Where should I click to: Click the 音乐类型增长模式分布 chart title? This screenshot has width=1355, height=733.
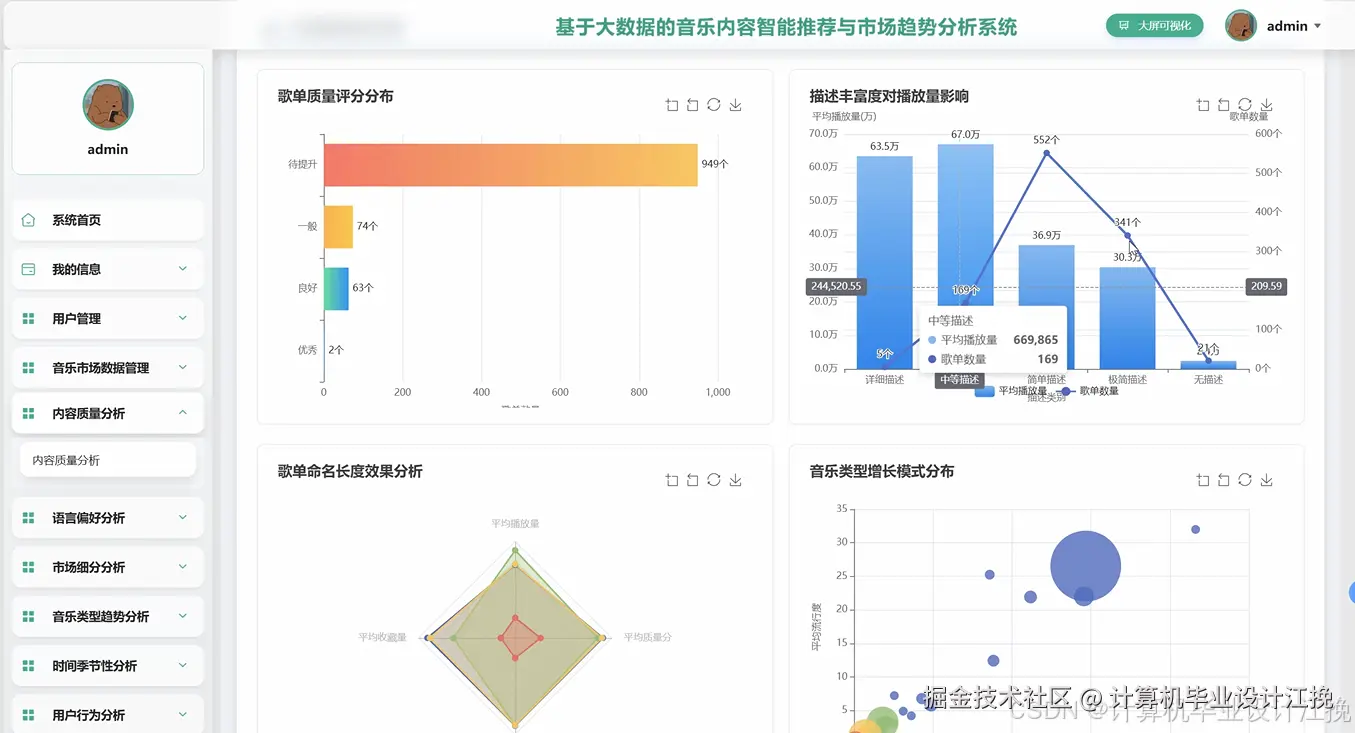[x=881, y=471]
